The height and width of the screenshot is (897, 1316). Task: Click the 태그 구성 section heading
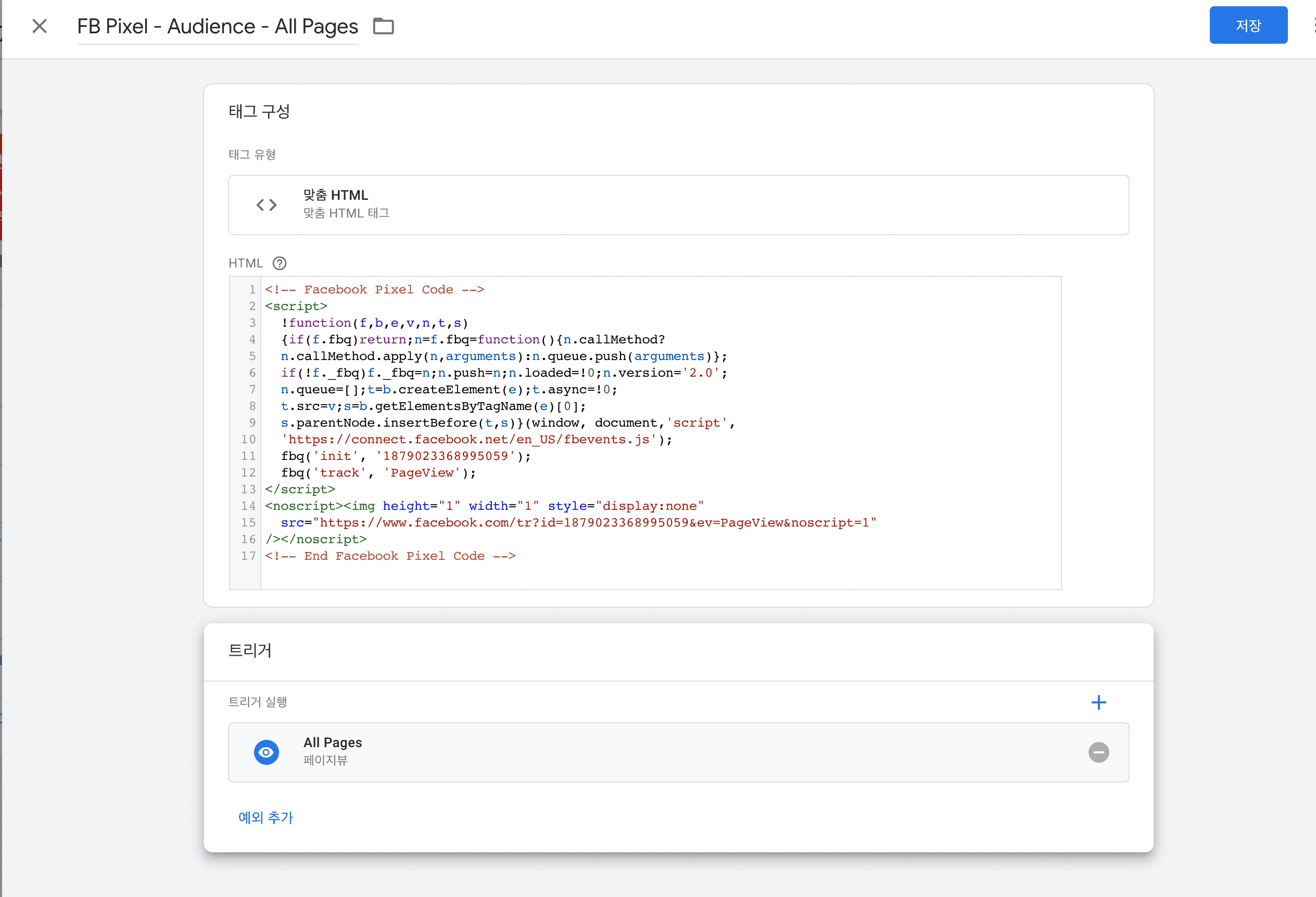tap(259, 111)
